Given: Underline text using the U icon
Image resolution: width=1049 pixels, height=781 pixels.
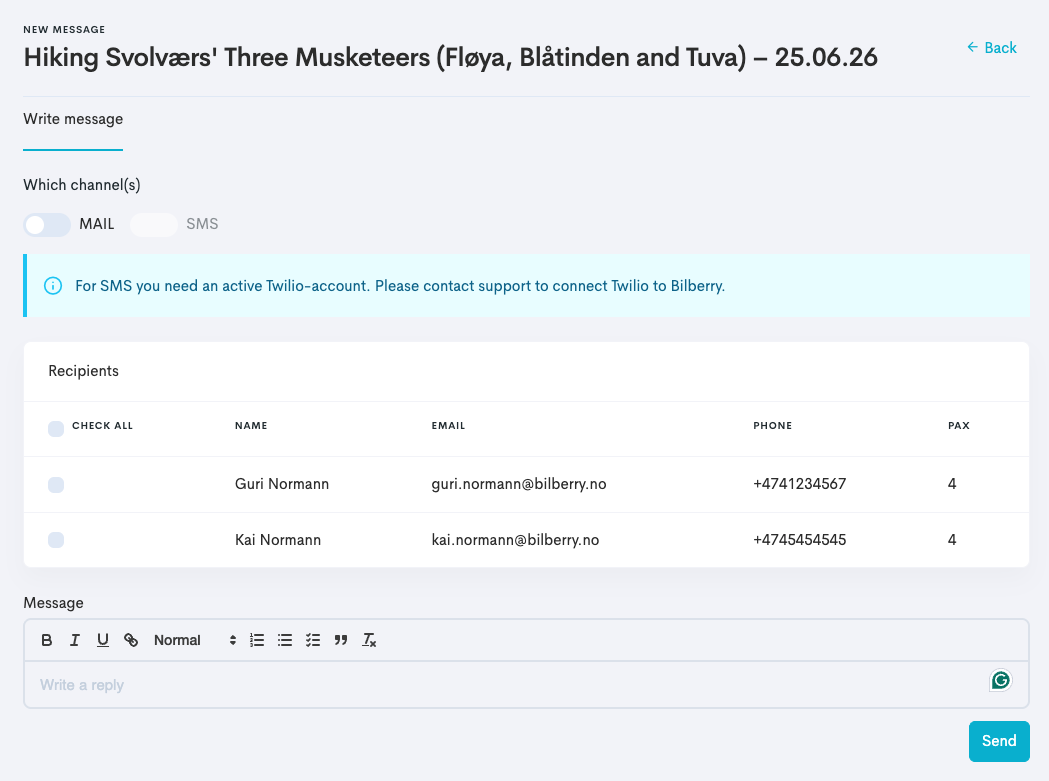Looking at the screenshot, I should [102, 640].
